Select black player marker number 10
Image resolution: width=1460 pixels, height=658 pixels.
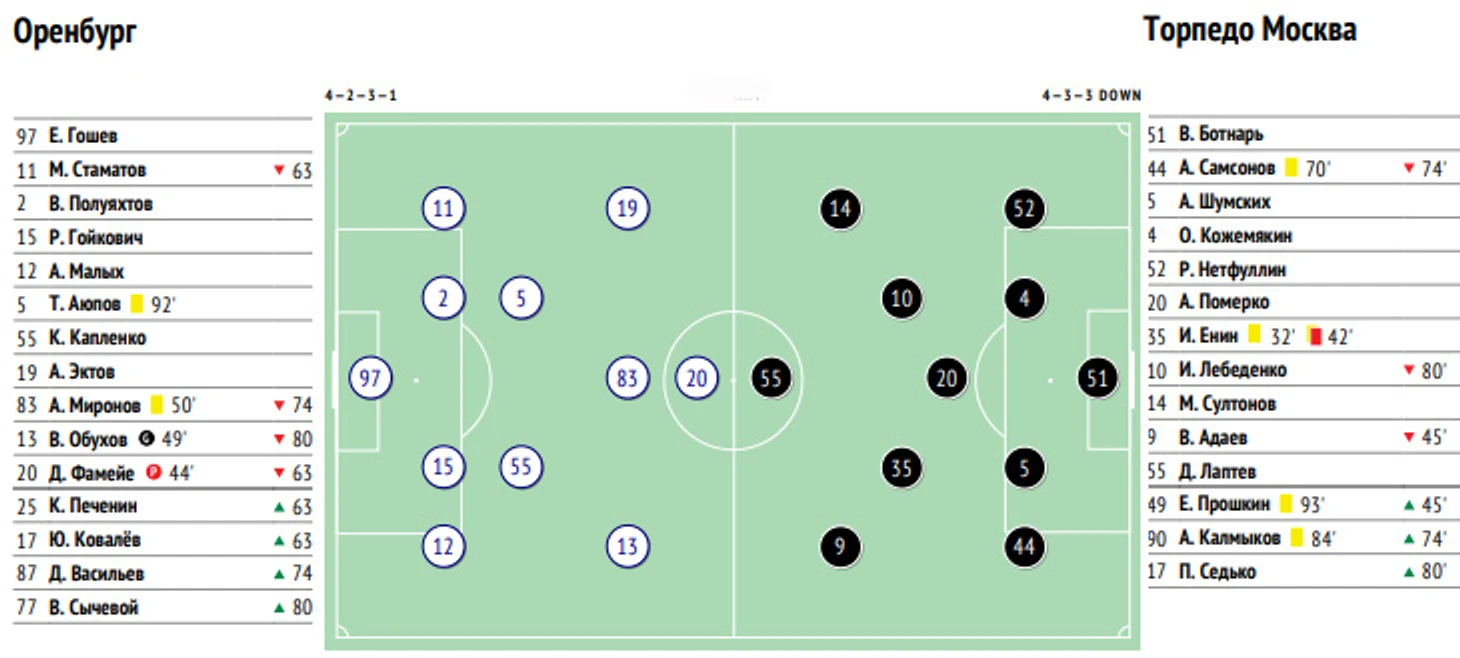pyautogui.click(x=901, y=298)
